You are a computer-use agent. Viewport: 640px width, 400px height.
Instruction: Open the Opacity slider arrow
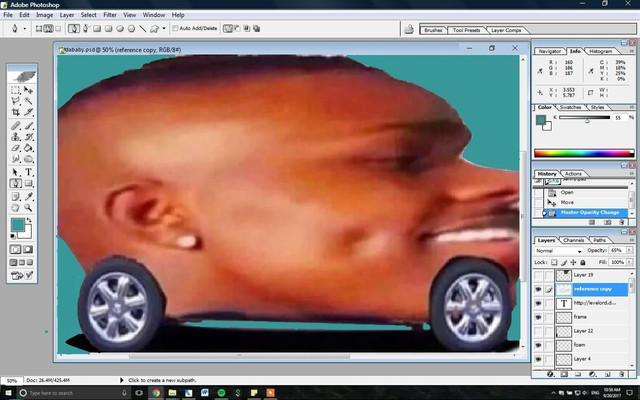point(630,250)
